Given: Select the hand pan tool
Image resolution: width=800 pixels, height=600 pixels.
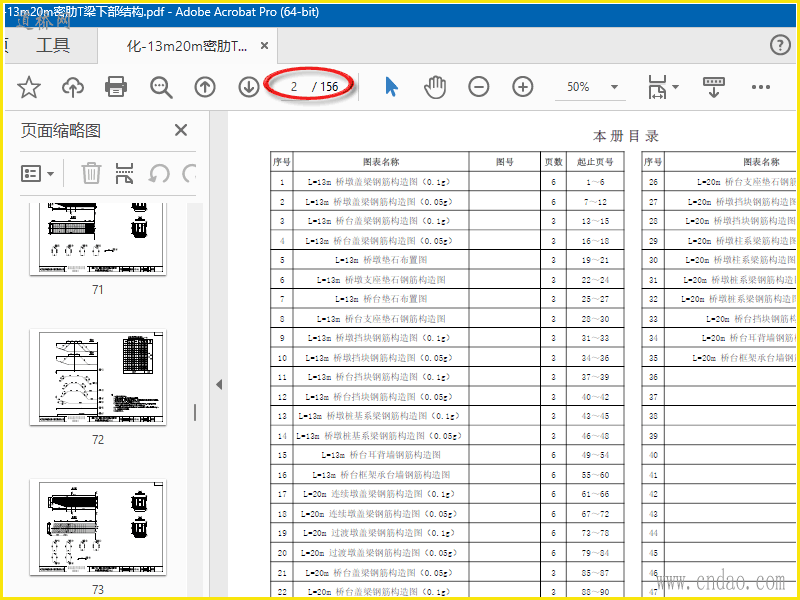Looking at the screenshot, I should tap(435, 87).
